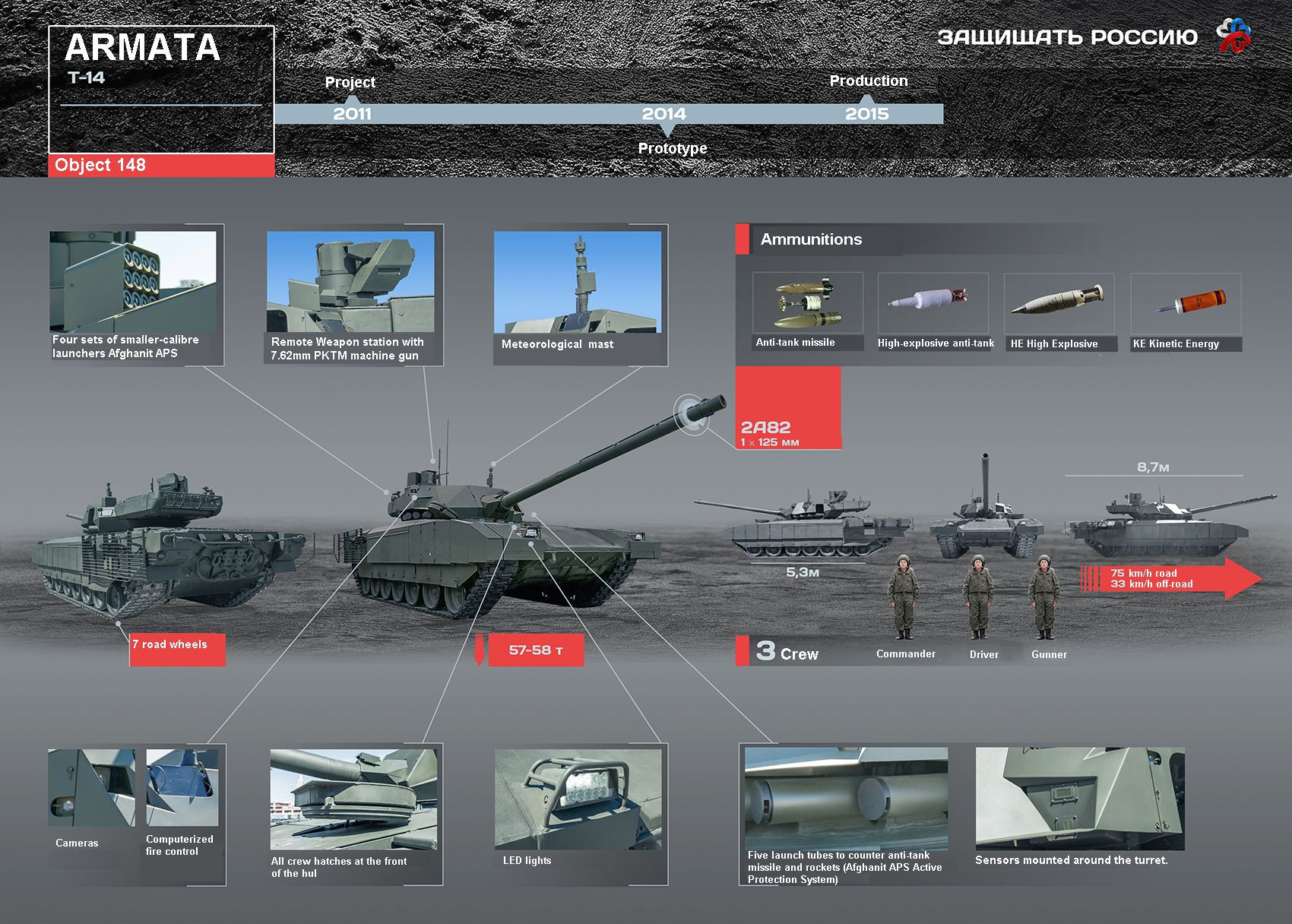The height and width of the screenshot is (924, 1292).
Task: Click the Anti-tank missile caption
Action: pos(795,343)
